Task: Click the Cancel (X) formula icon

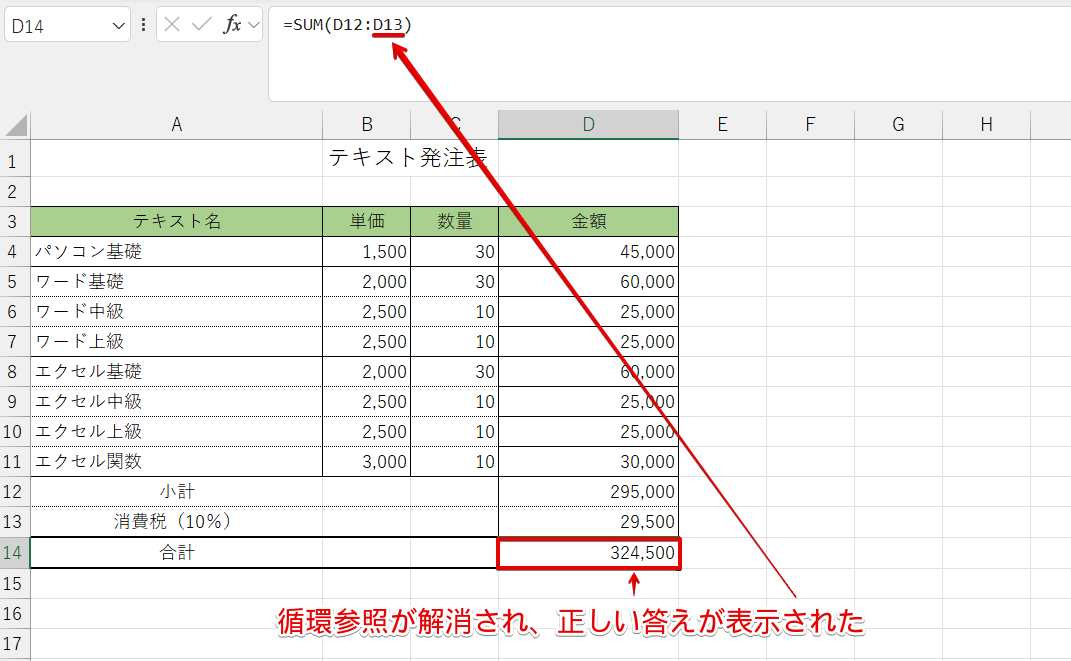Action: (172, 25)
